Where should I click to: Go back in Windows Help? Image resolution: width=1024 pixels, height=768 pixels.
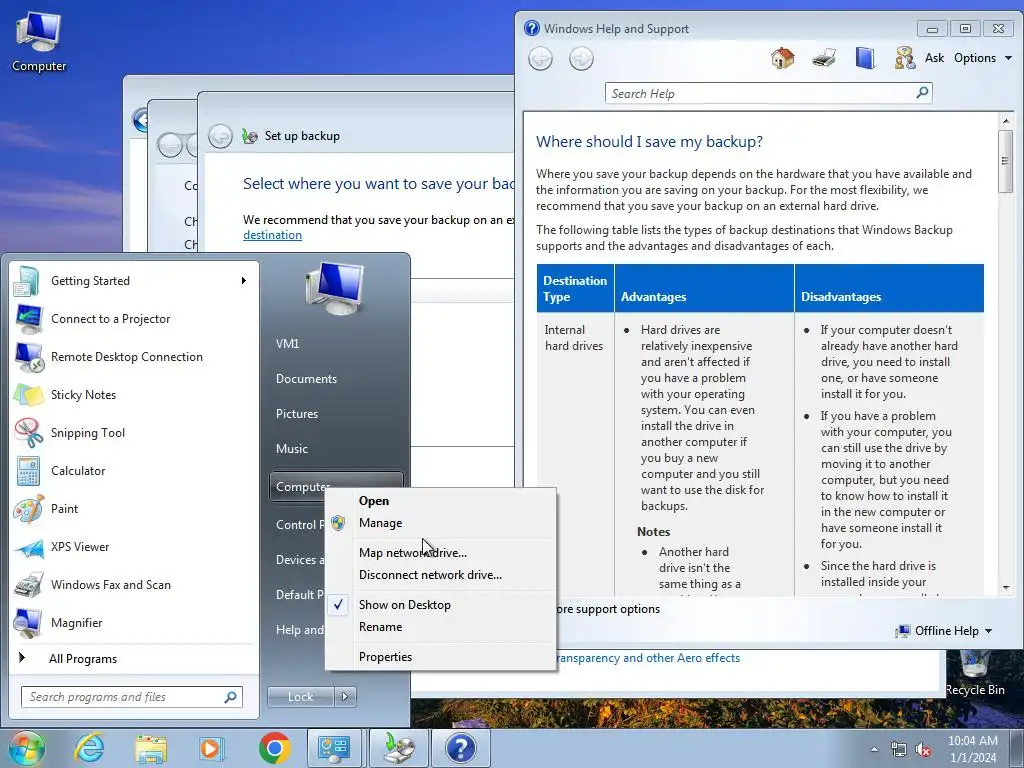(540, 59)
